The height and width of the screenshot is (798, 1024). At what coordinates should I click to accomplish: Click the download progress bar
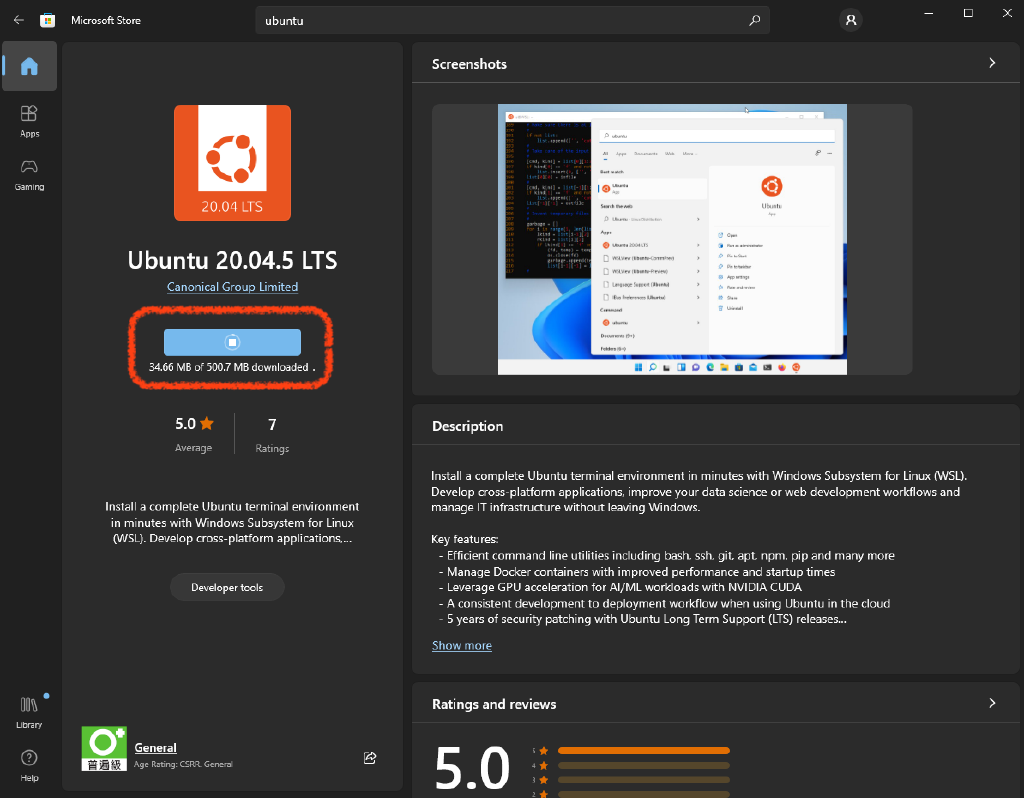point(232,341)
